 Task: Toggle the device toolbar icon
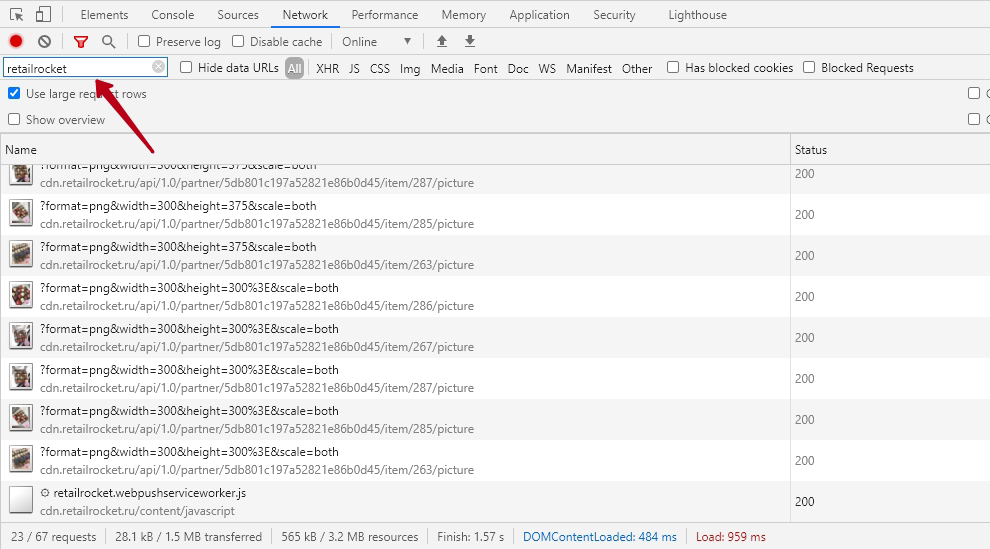click(x=43, y=15)
